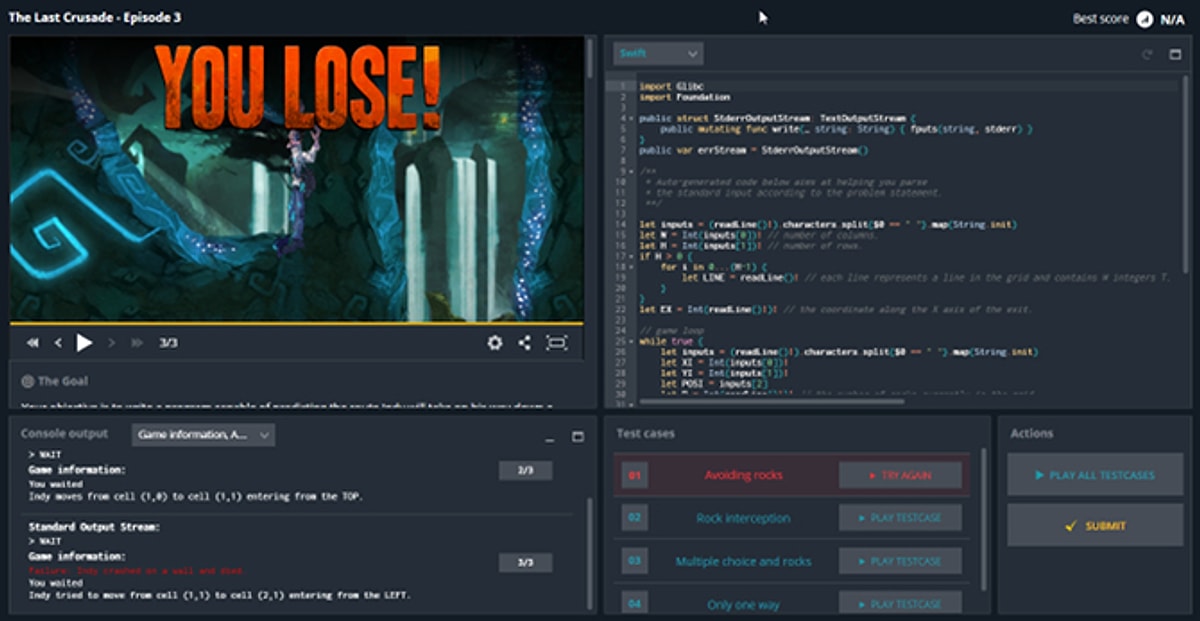
Task: Click the reset code icon in editor
Action: coord(1147,54)
